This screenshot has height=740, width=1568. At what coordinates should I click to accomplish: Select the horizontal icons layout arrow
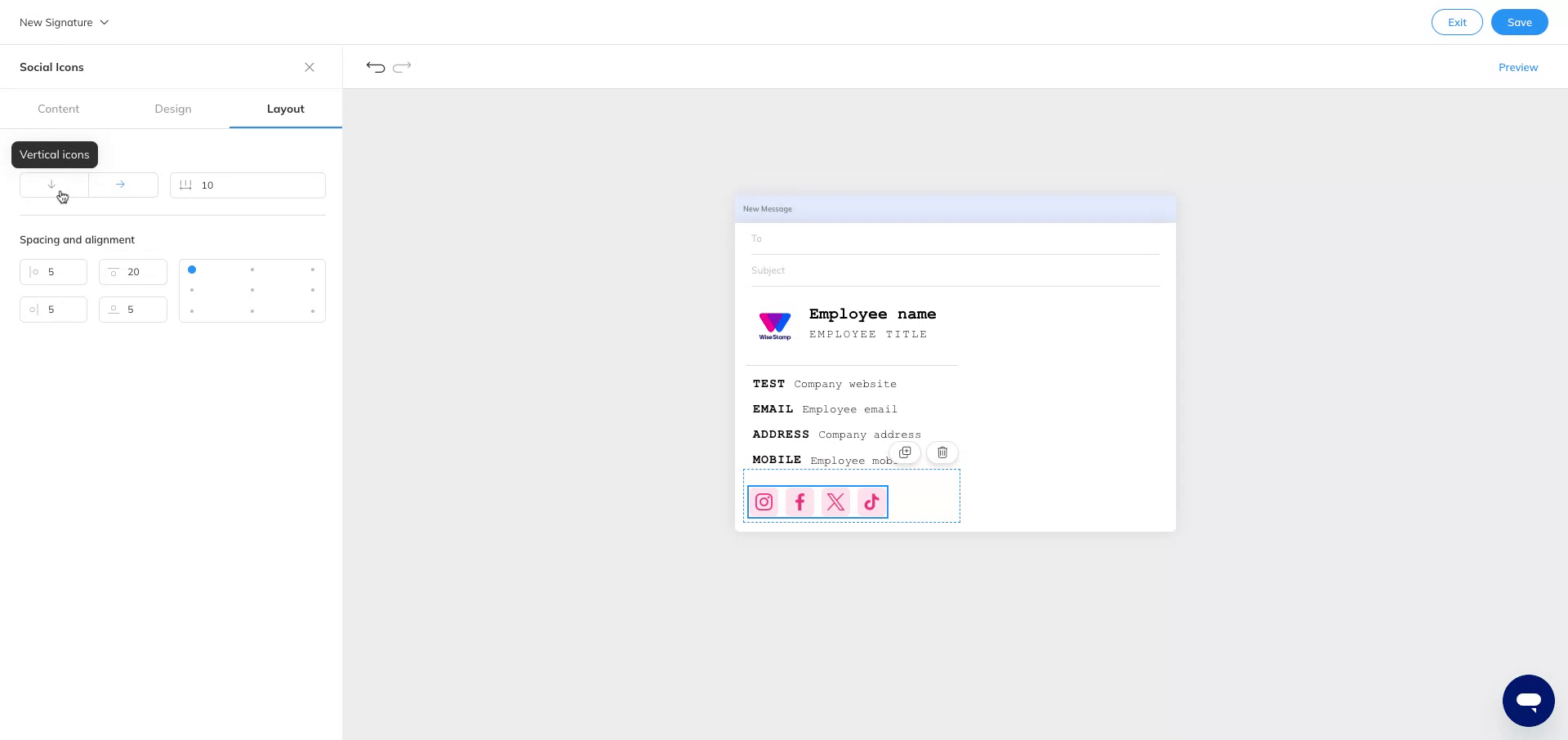(121, 185)
